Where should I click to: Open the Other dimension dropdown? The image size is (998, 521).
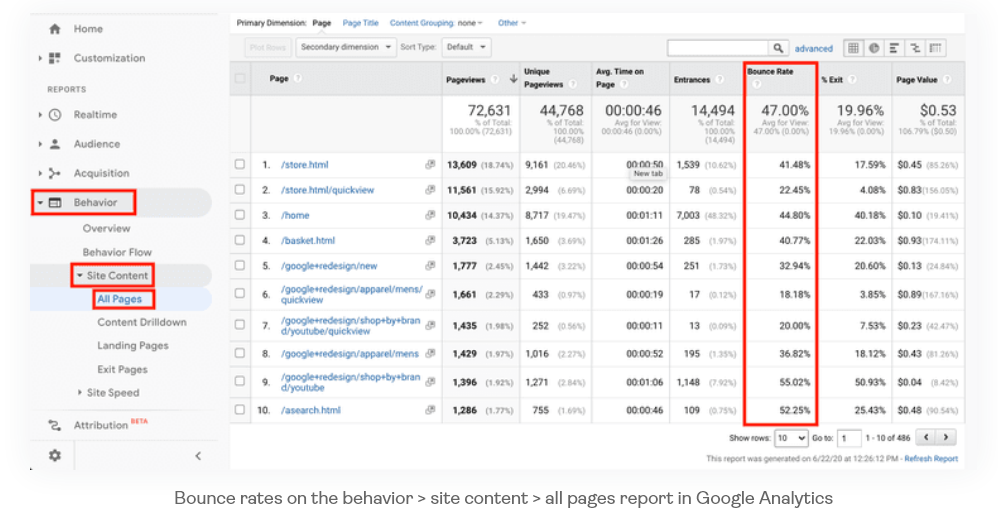[x=512, y=23]
